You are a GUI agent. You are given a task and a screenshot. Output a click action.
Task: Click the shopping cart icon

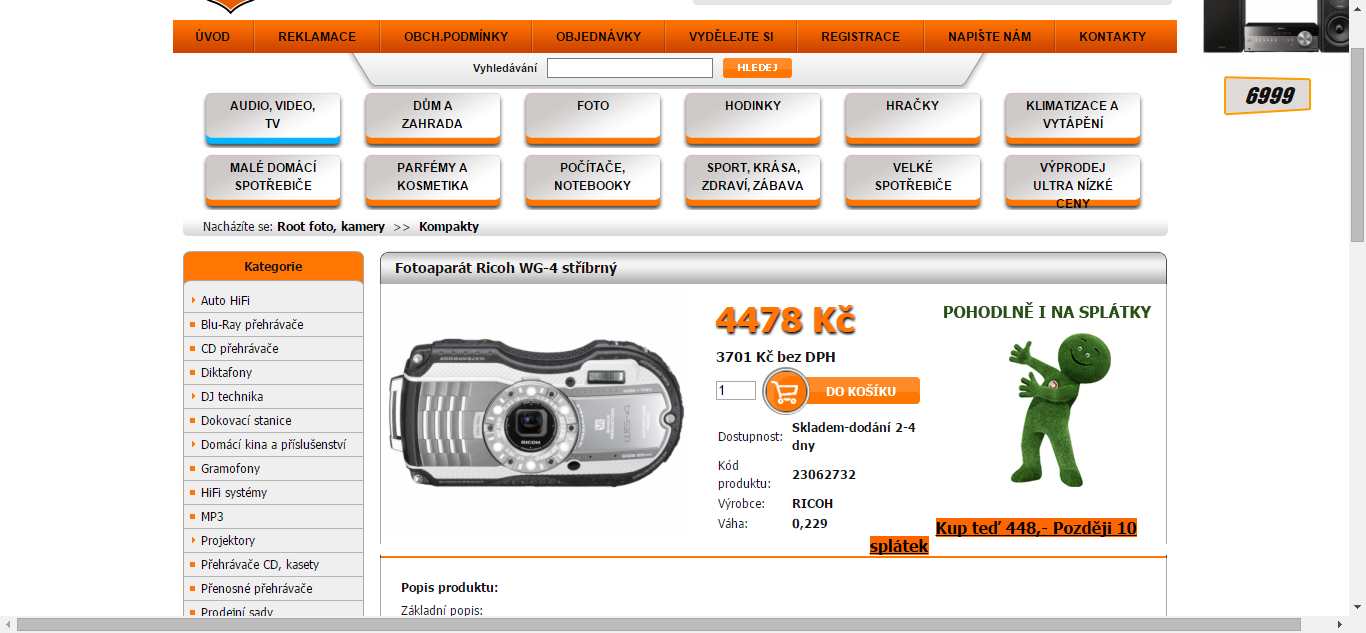pos(786,391)
